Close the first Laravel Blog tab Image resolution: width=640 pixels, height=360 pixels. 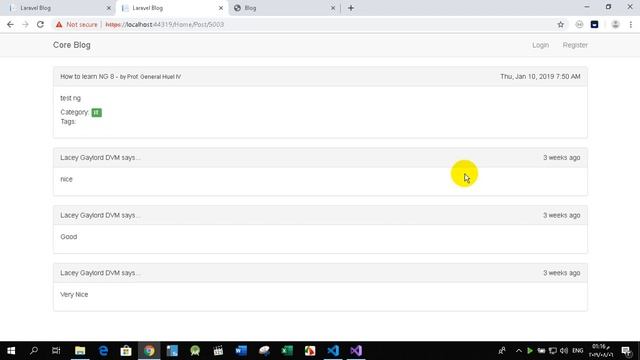coord(109,8)
